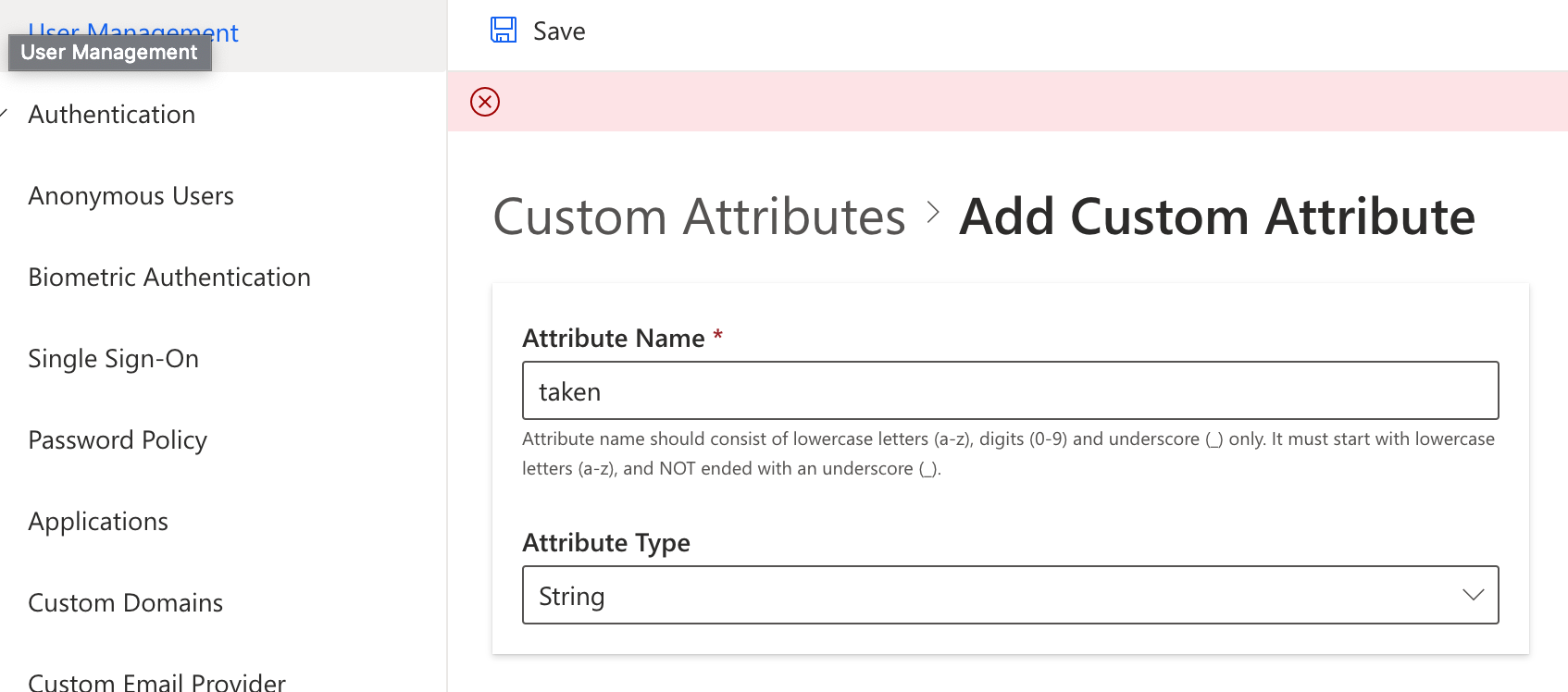The image size is (1568, 692).
Task: Click the red error circle icon
Action: (x=485, y=102)
